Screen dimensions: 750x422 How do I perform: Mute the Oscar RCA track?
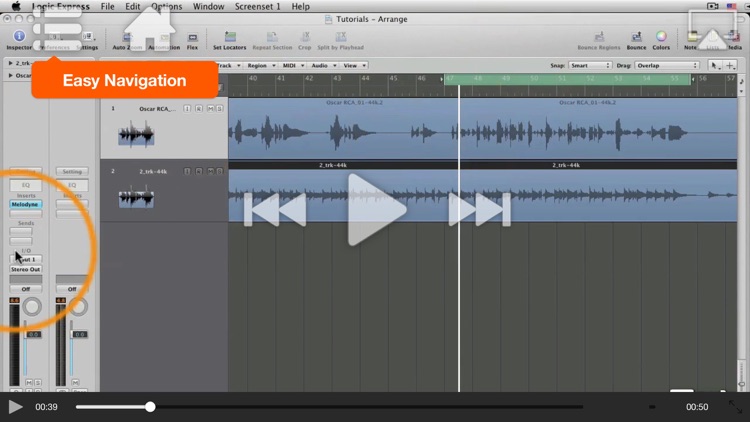pyautogui.click(x=210, y=109)
